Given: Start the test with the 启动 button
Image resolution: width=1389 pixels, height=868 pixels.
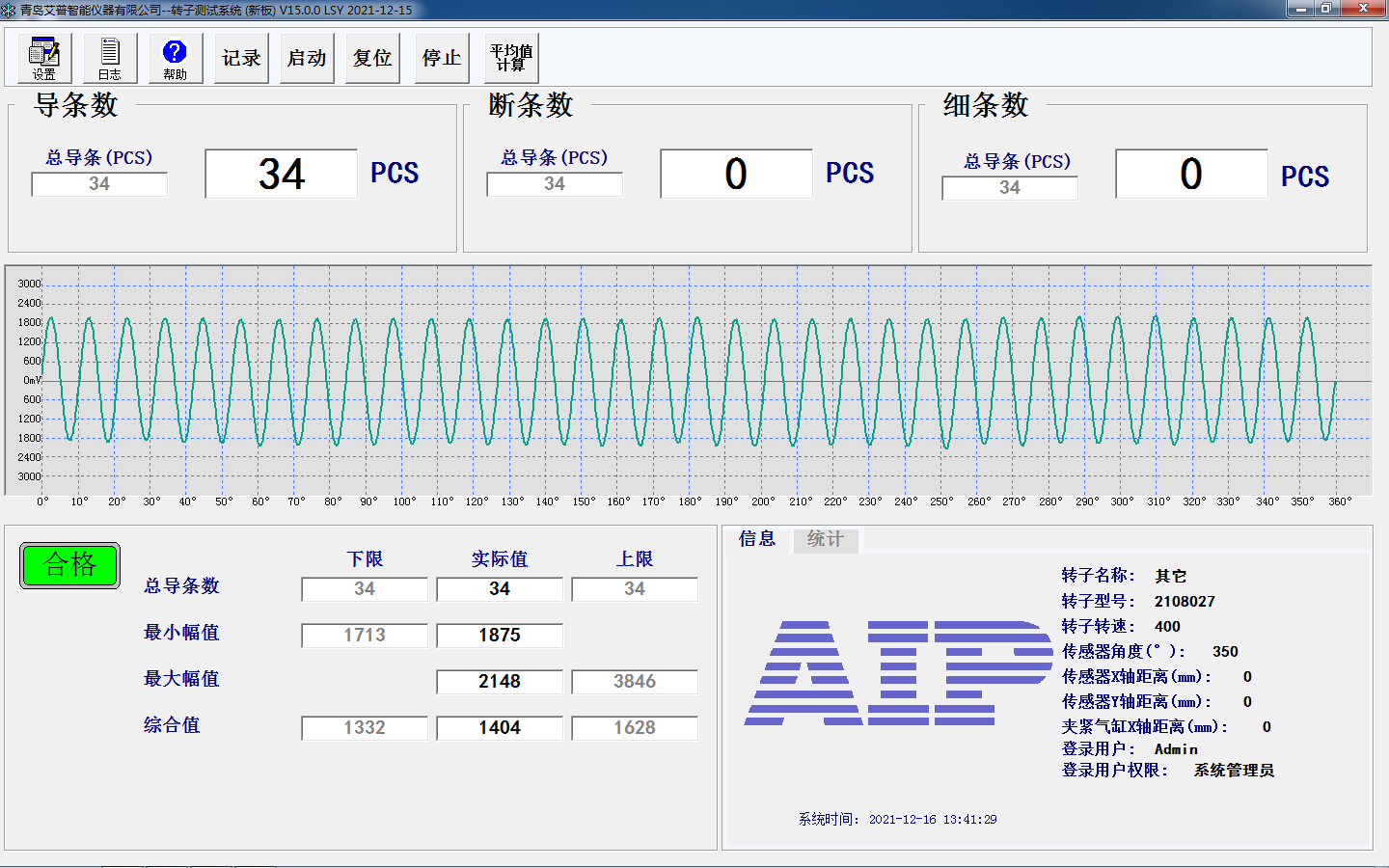Looking at the screenshot, I should pyautogui.click(x=306, y=58).
